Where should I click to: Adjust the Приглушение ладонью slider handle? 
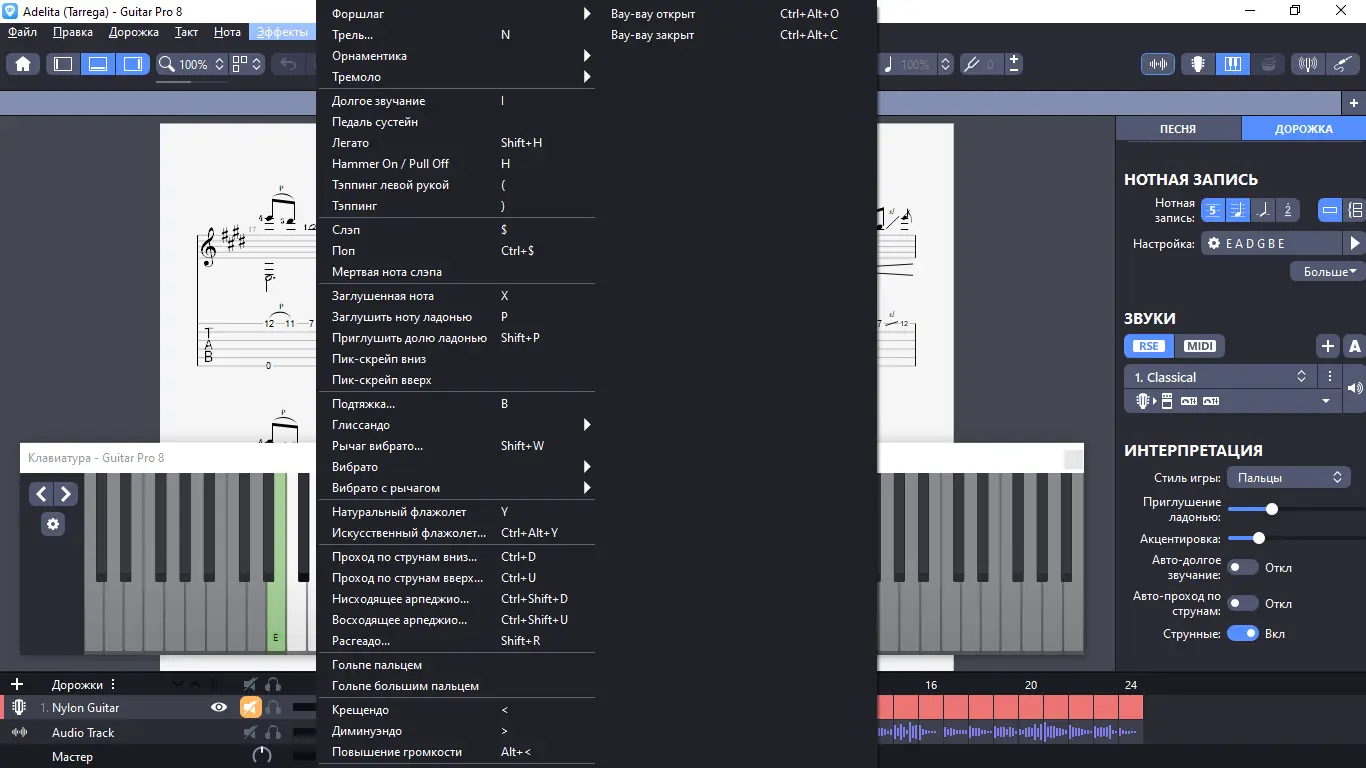pos(1272,509)
